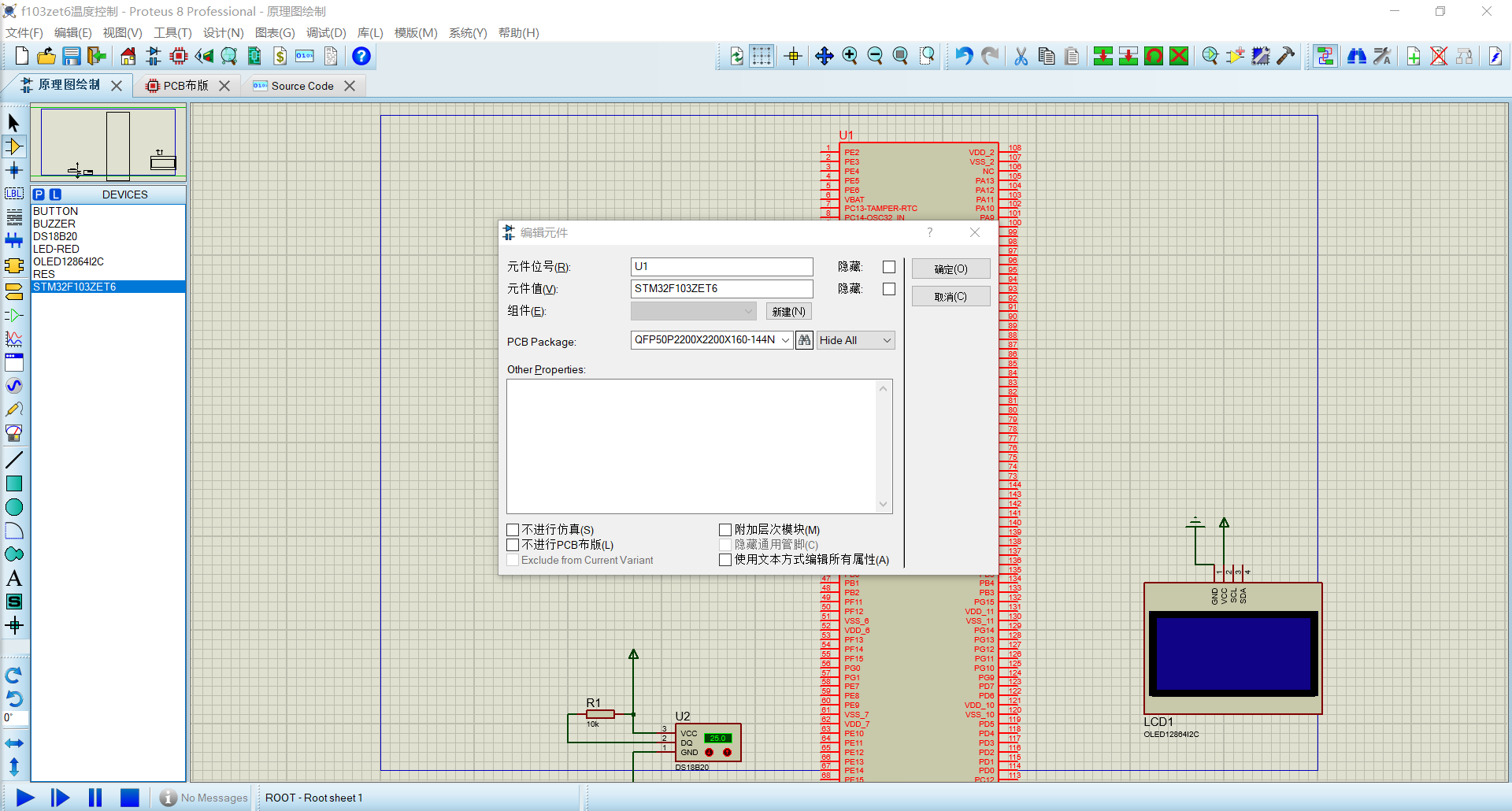Click the P pick devices button
Screen dimensions: 1512x811
tap(39, 194)
